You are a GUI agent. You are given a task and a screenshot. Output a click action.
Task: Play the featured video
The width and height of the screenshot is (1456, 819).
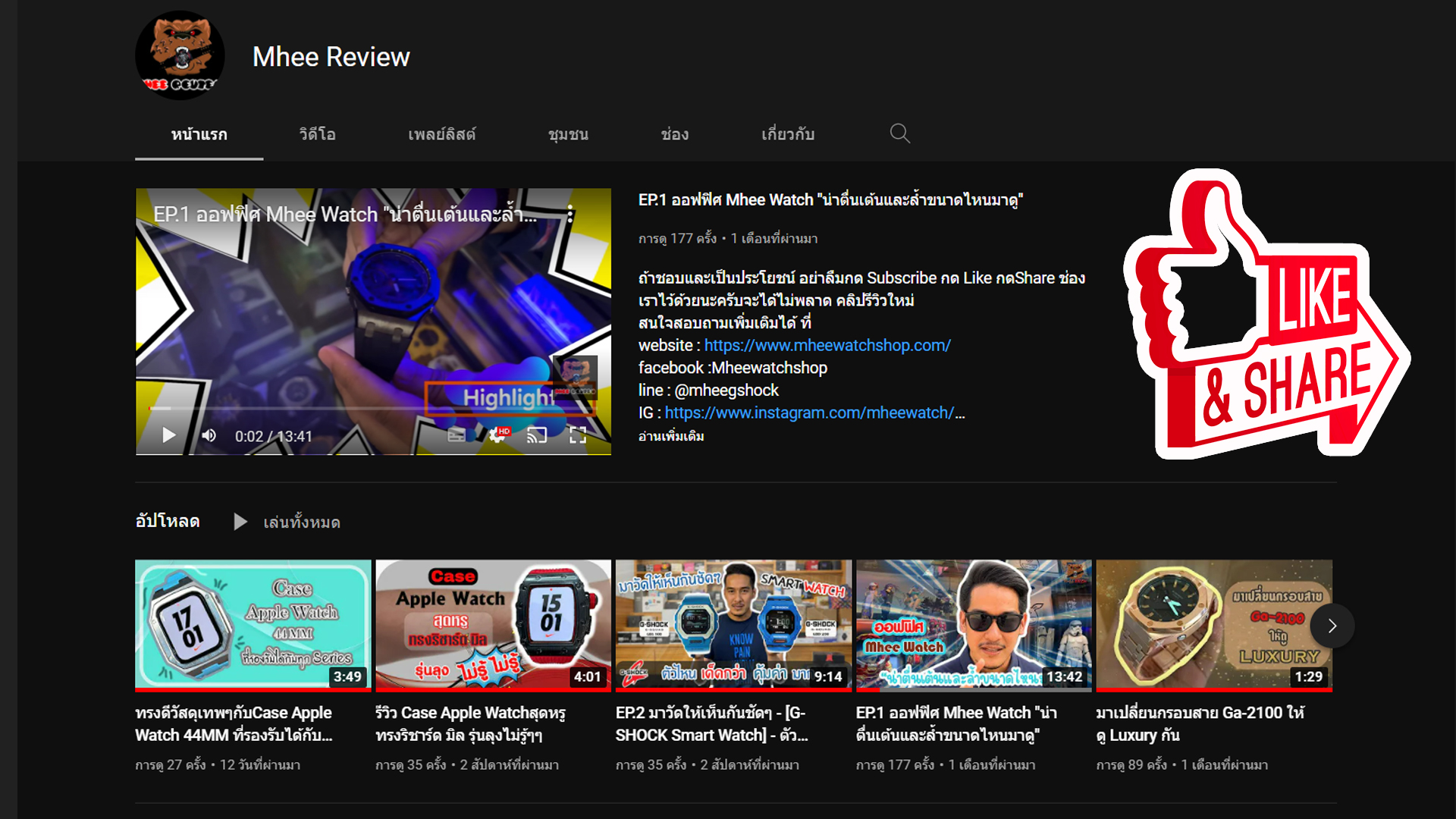(x=168, y=435)
